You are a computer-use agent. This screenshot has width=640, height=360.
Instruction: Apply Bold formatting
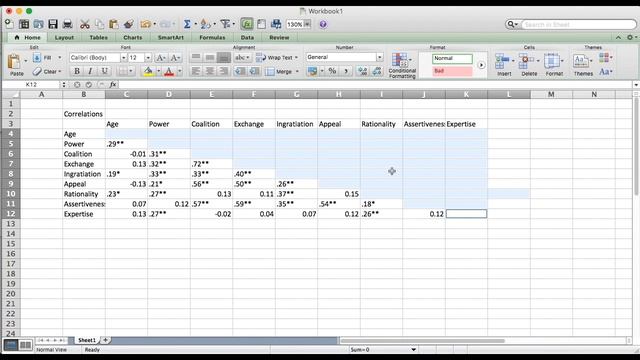point(76,71)
